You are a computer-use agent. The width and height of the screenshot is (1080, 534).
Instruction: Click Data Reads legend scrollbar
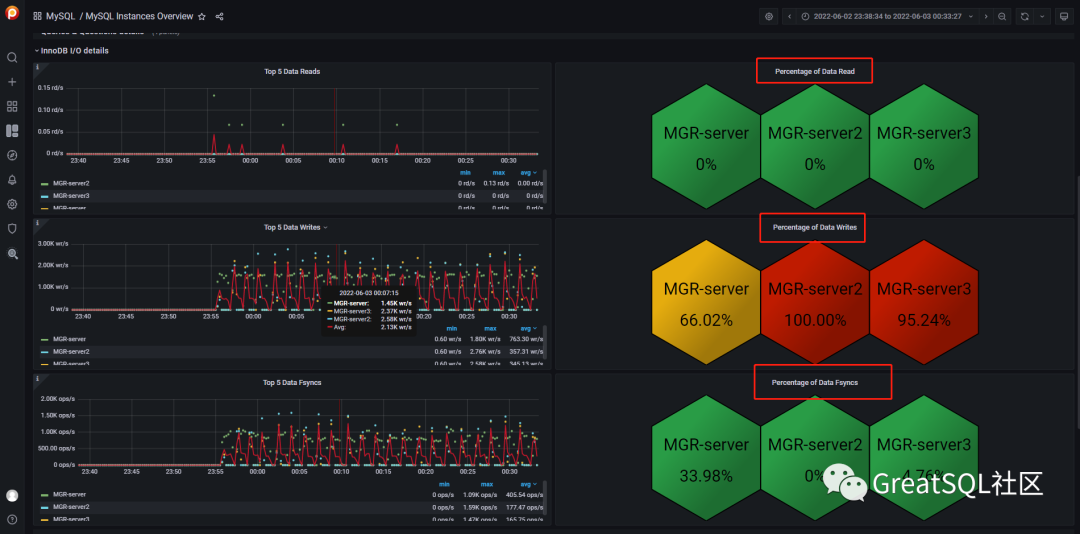pos(546,186)
